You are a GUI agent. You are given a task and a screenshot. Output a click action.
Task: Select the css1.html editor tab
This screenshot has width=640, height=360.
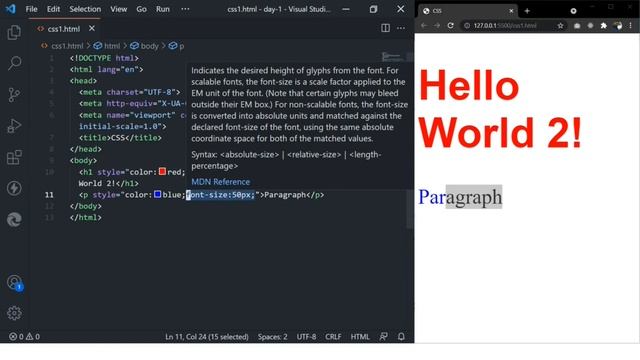click(x=64, y=29)
